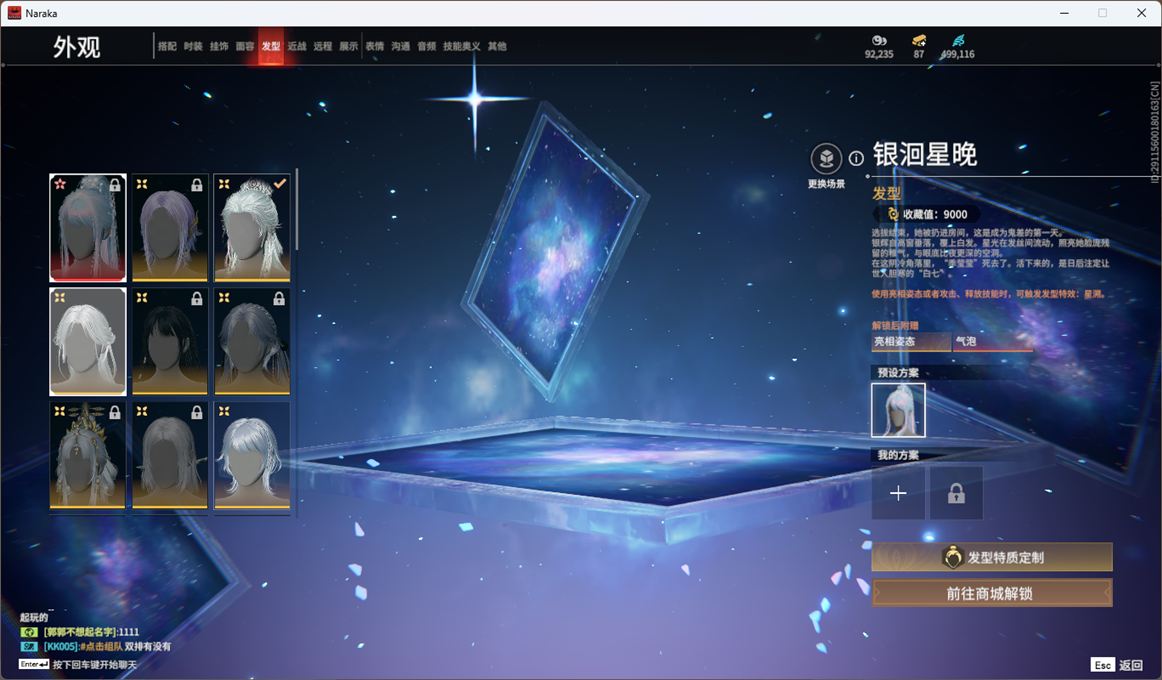The height and width of the screenshot is (680, 1162).
Task: Click the feather currency icon above 499,116
Action: 958,40
